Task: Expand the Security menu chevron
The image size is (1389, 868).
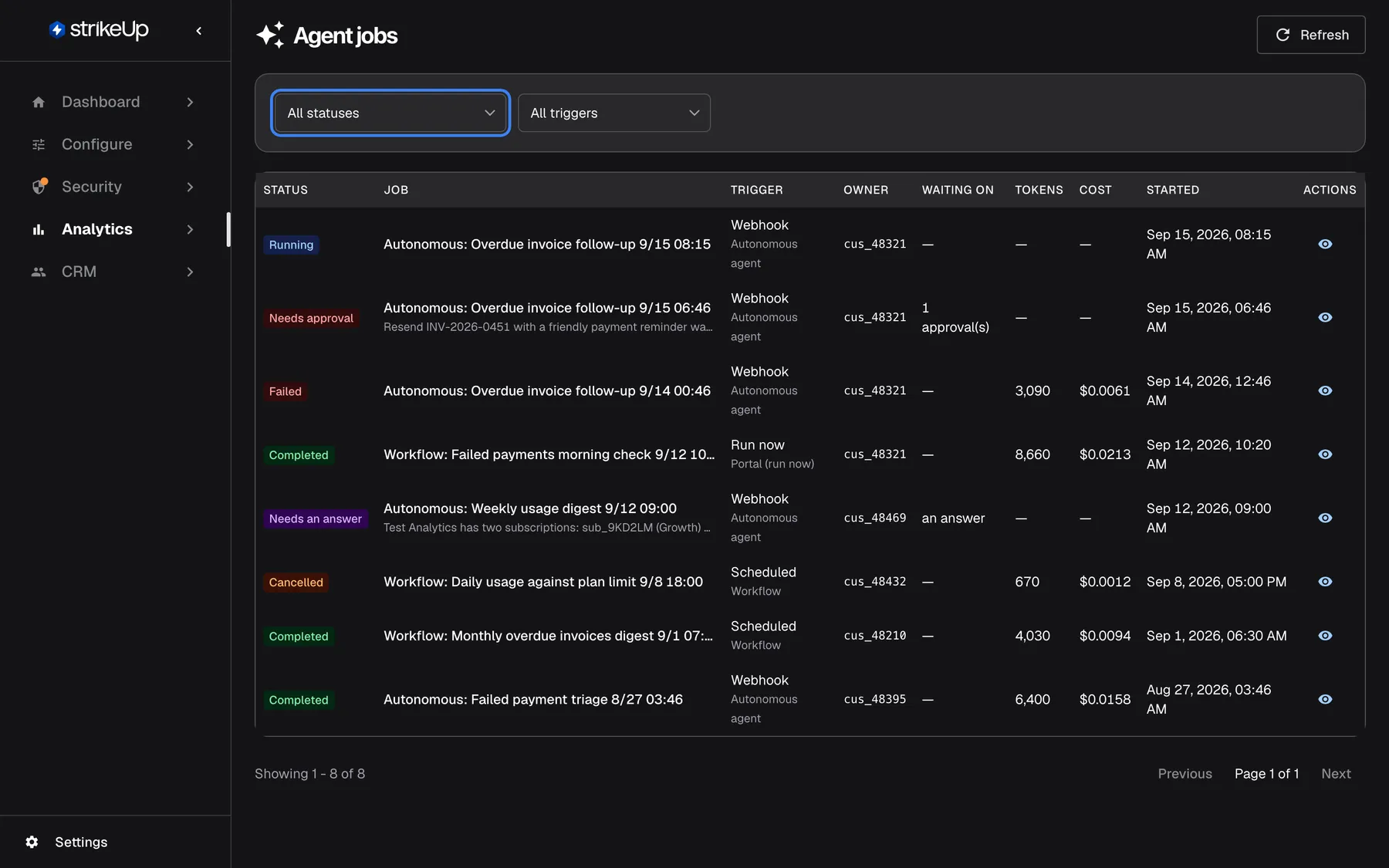Action: coord(190,187)
